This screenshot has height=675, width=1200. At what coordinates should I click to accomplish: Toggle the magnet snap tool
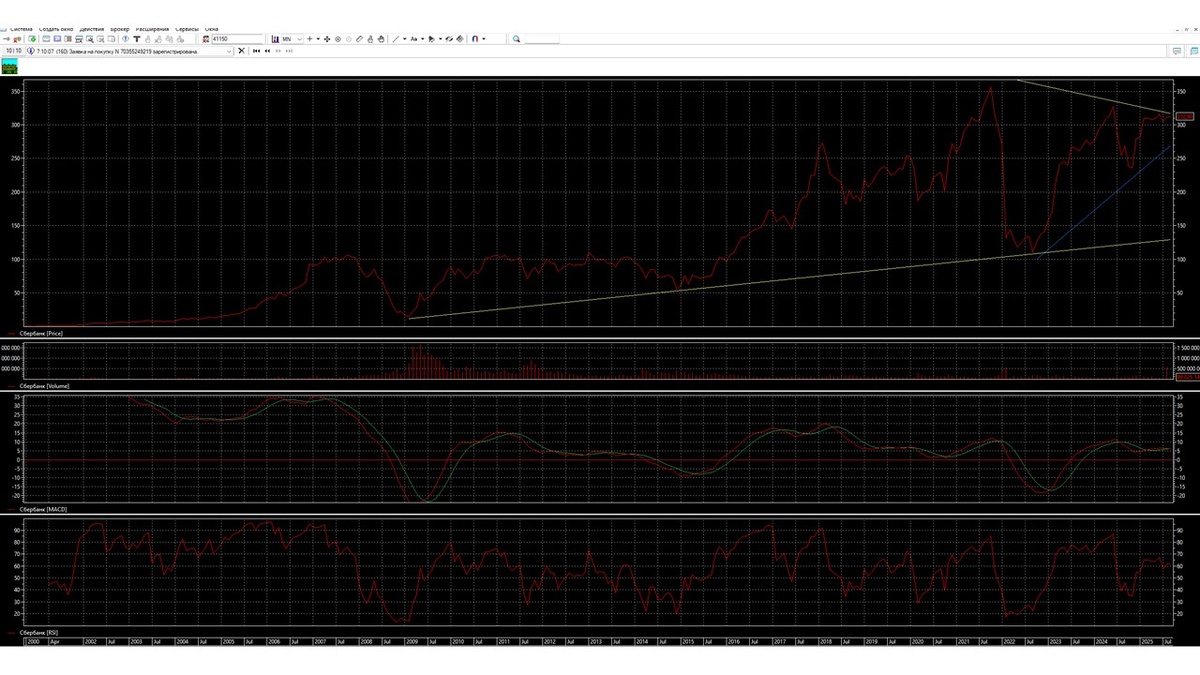pos(475,39)
